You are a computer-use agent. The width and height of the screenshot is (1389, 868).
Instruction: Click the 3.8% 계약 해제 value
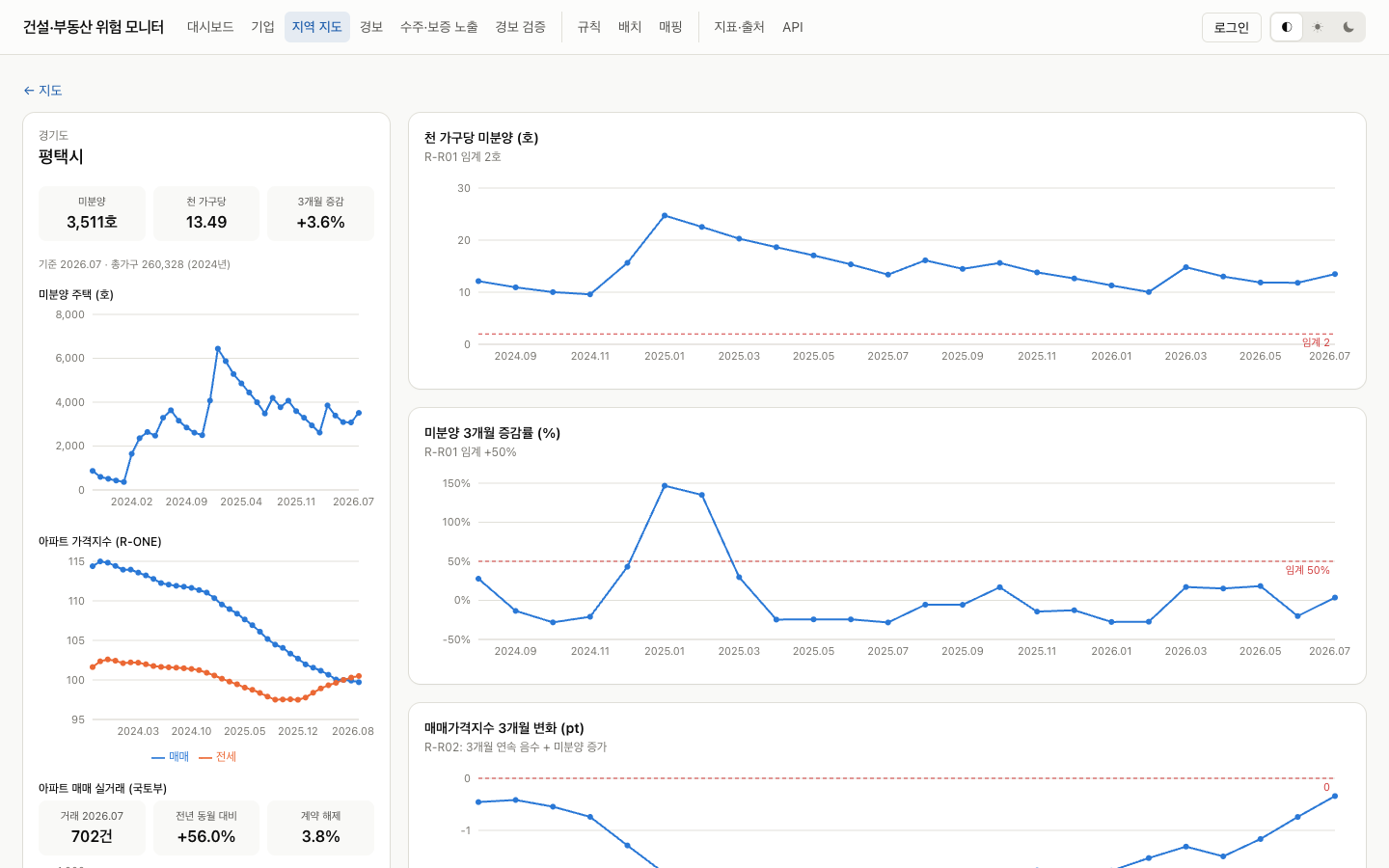(x=321, y=836)
